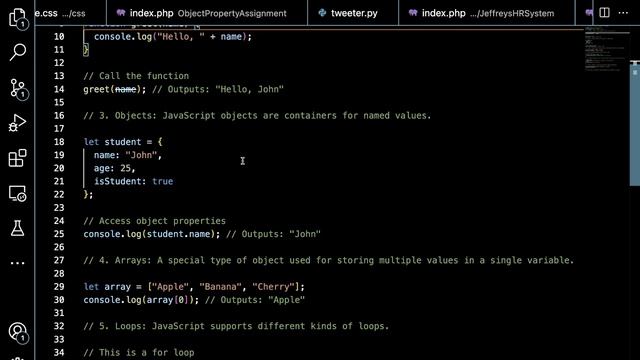The image size is (640, 360).
Task: Open the Remote Explorer view
Action: [x=17, y=193]
